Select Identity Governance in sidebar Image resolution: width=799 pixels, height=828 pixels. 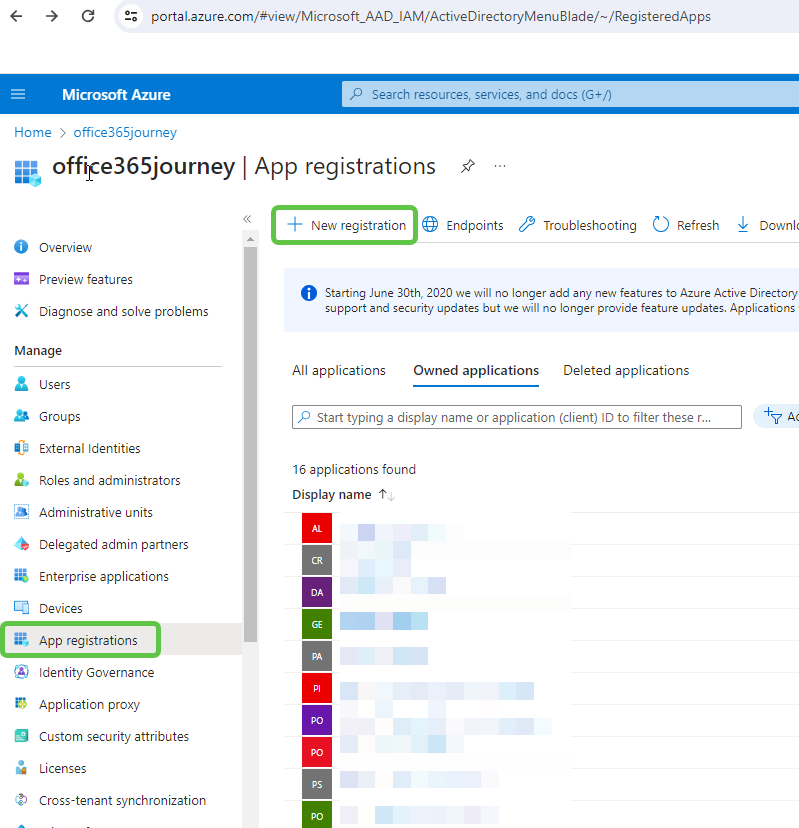[96, 672]
